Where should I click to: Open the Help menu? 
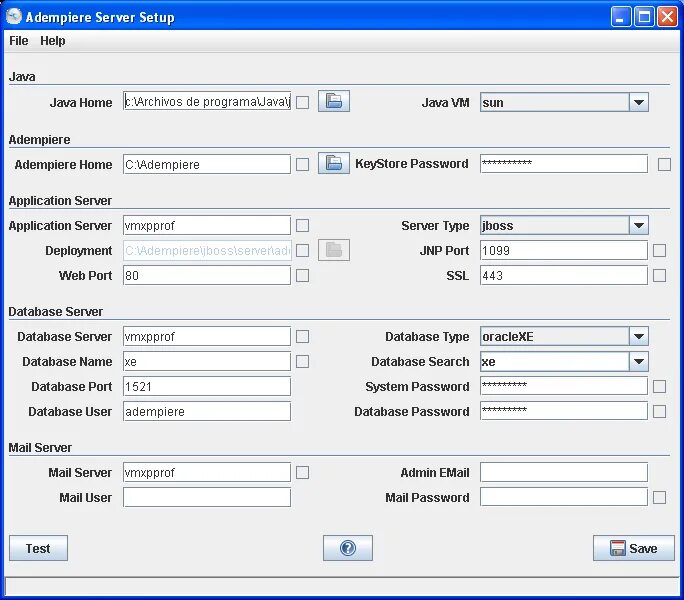click(x=53, y=41)
